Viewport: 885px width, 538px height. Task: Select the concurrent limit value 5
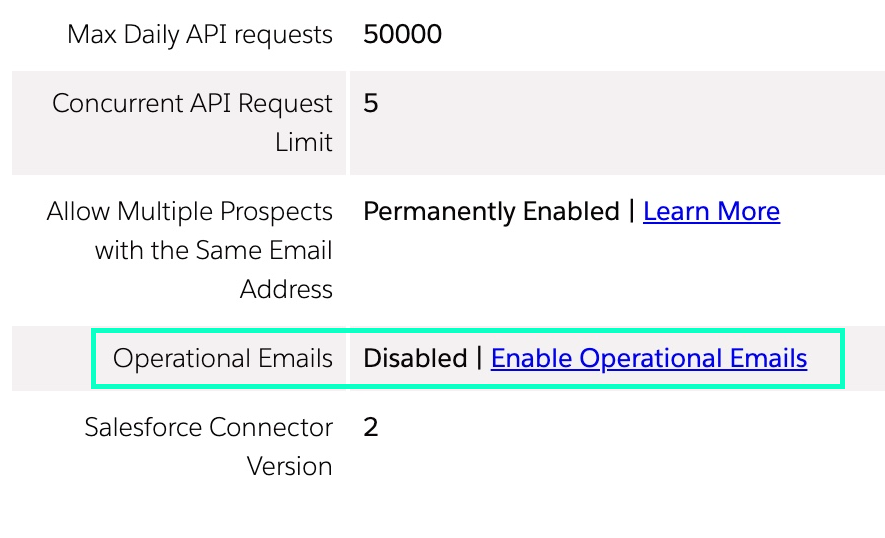pyautogui.click(x=371, y=103)
